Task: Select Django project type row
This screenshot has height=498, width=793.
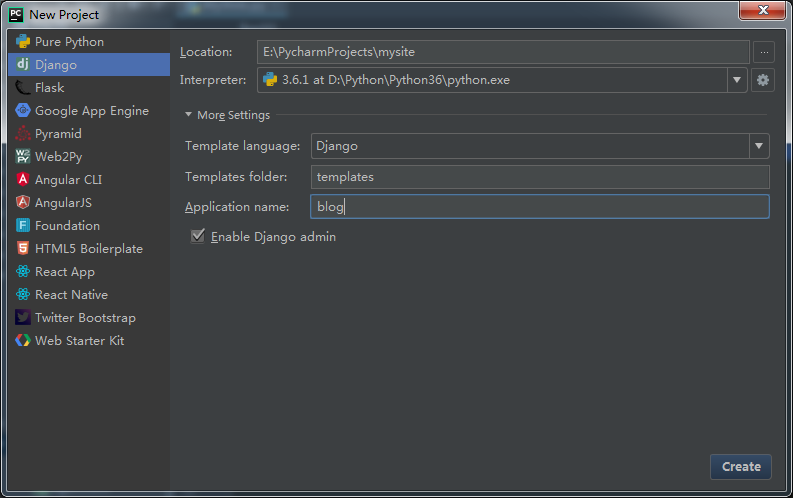Action: (x=89, y=64)
